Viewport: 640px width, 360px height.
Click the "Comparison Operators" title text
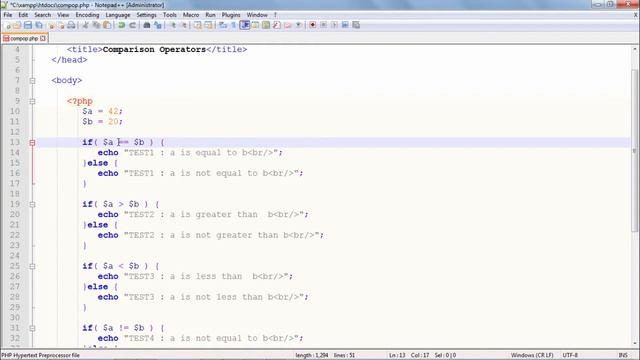click(x=154, y=49)
